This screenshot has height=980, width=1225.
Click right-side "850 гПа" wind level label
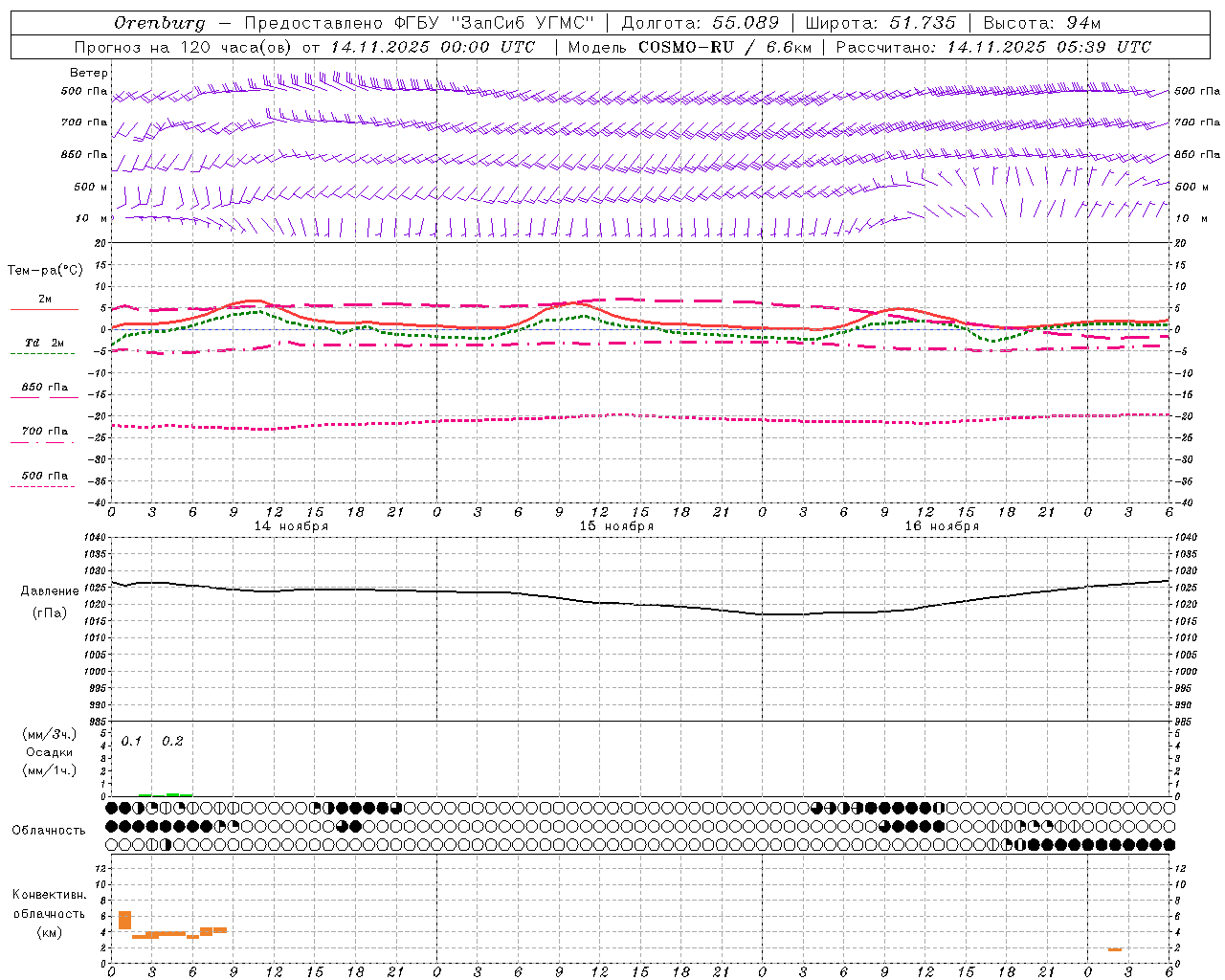pyautogui.click(x=1197, y=154)
